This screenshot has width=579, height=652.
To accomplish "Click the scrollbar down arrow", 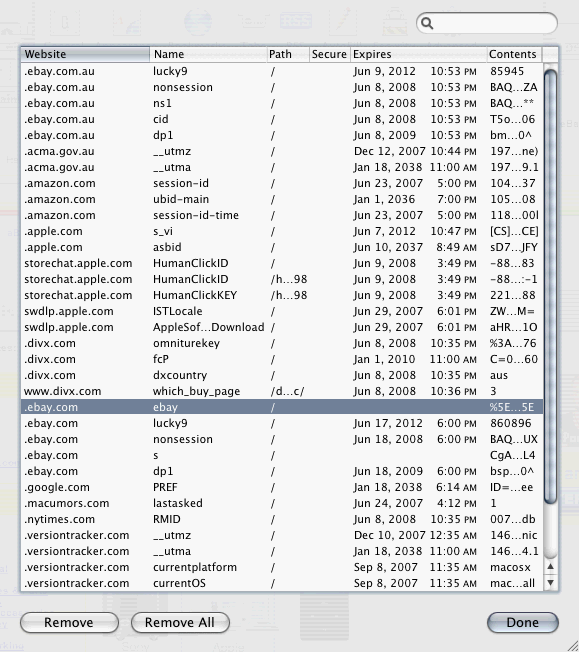I will coord(550,583).
